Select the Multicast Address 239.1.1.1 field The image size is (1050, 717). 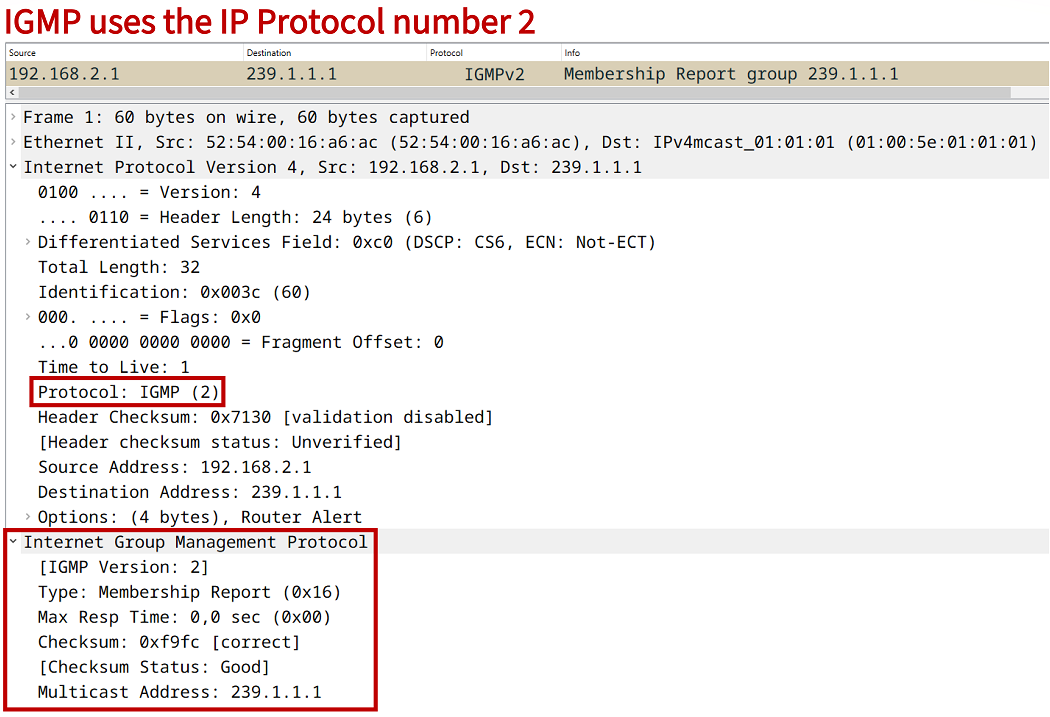coord(179,692)
